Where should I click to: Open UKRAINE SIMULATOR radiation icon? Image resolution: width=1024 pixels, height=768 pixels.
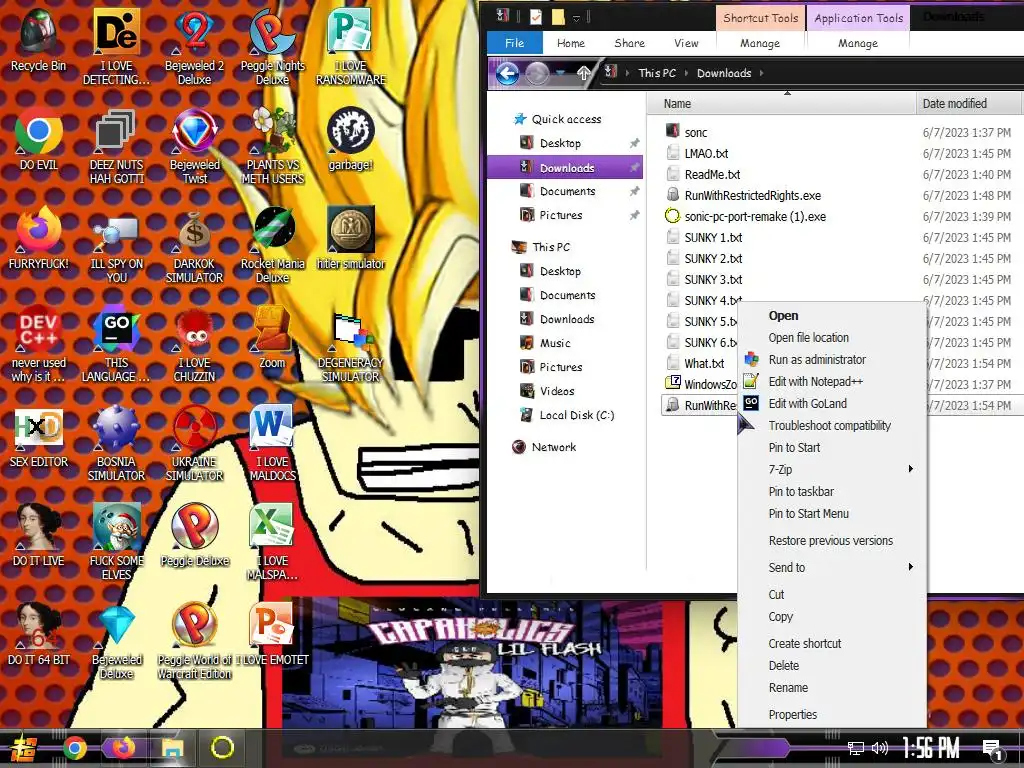click(194, 443)
